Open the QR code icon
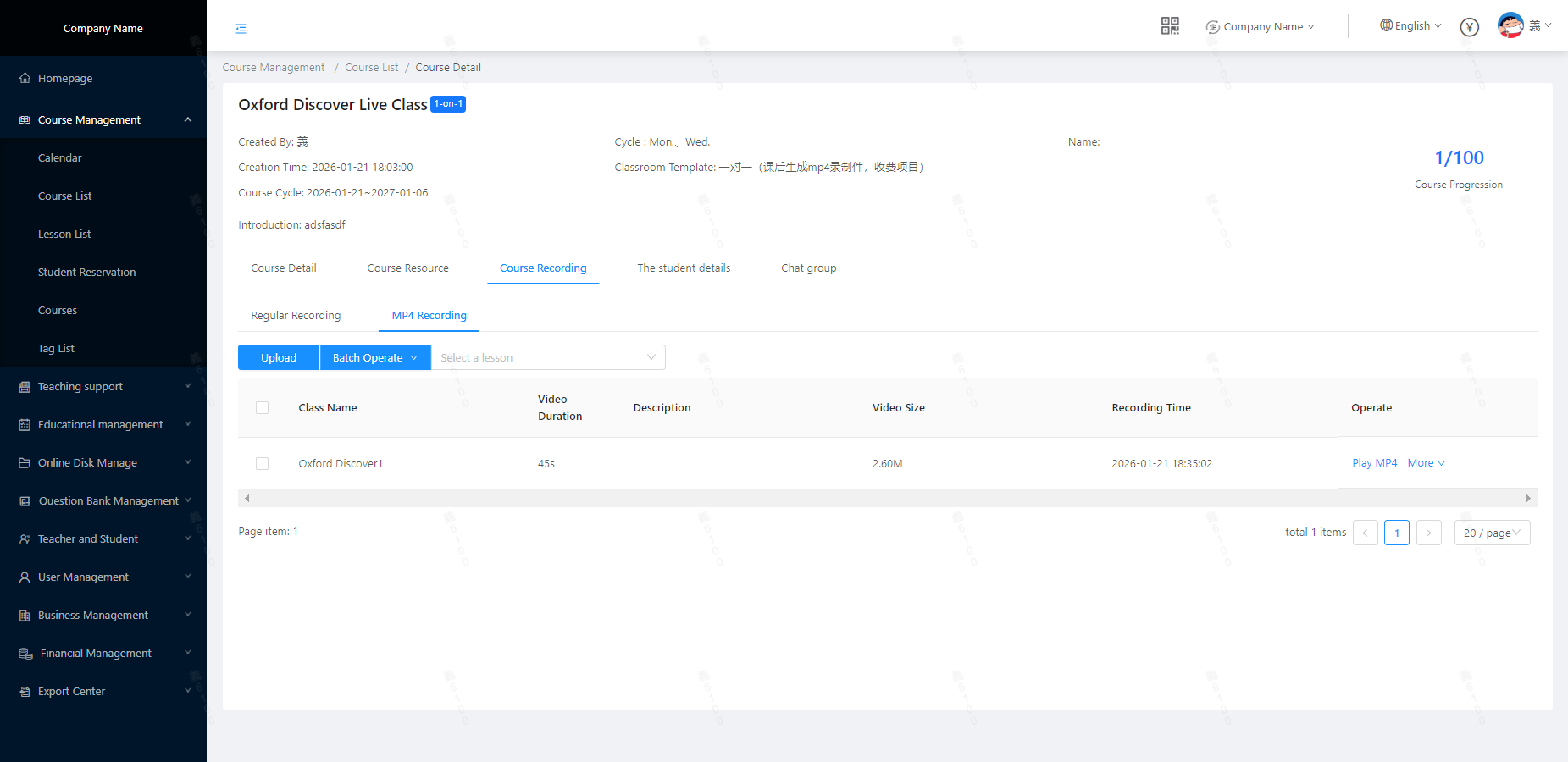This screenshot has width=1568, height=762. point(1170,26)
